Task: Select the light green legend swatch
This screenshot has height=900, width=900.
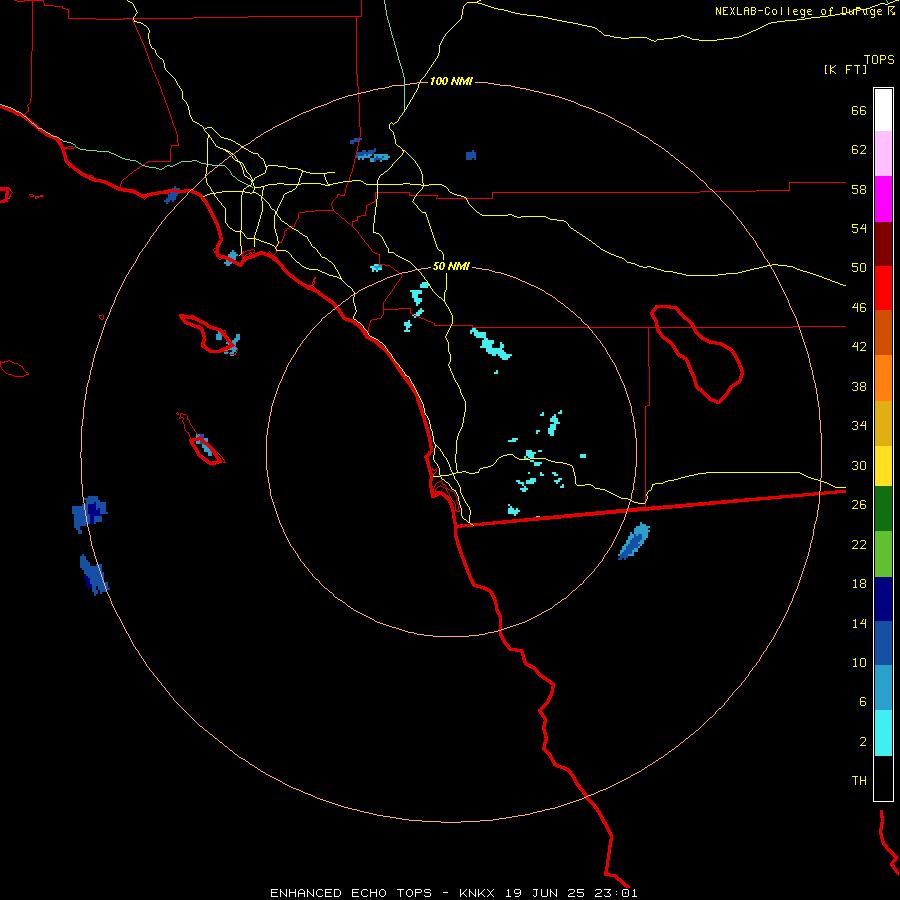Action: click(x=883, y=554)
